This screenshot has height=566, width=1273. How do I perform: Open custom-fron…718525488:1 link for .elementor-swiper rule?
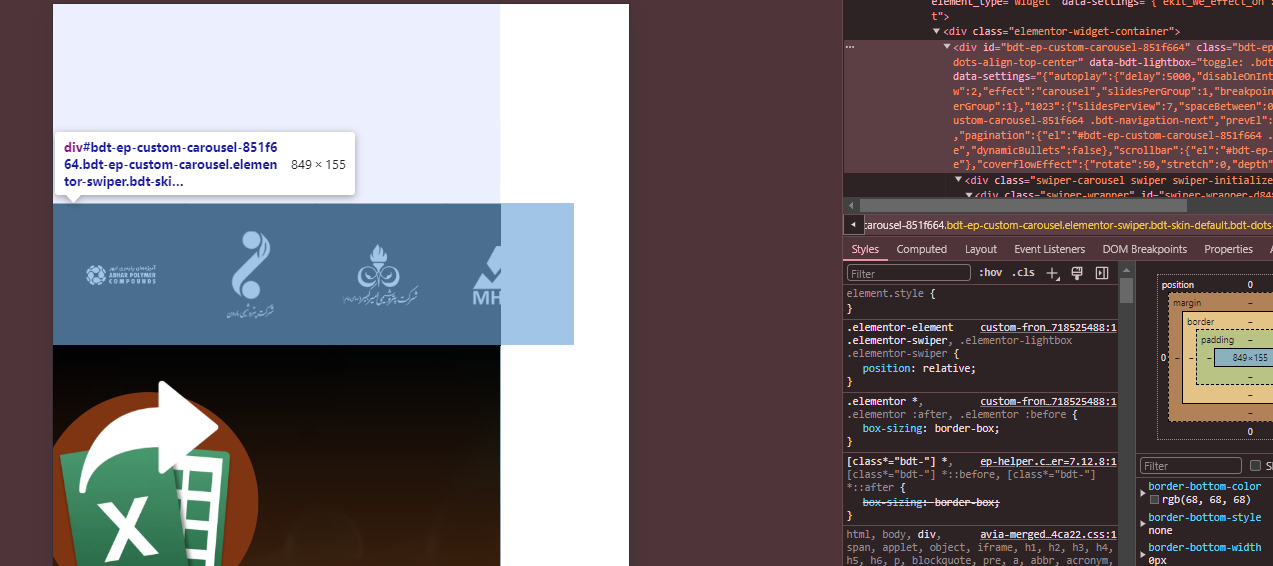click(1048, 327)
